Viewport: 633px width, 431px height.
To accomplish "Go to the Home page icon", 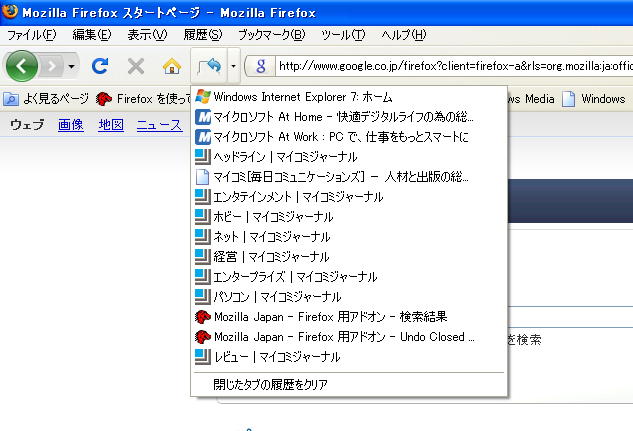I will pos(172,66).
